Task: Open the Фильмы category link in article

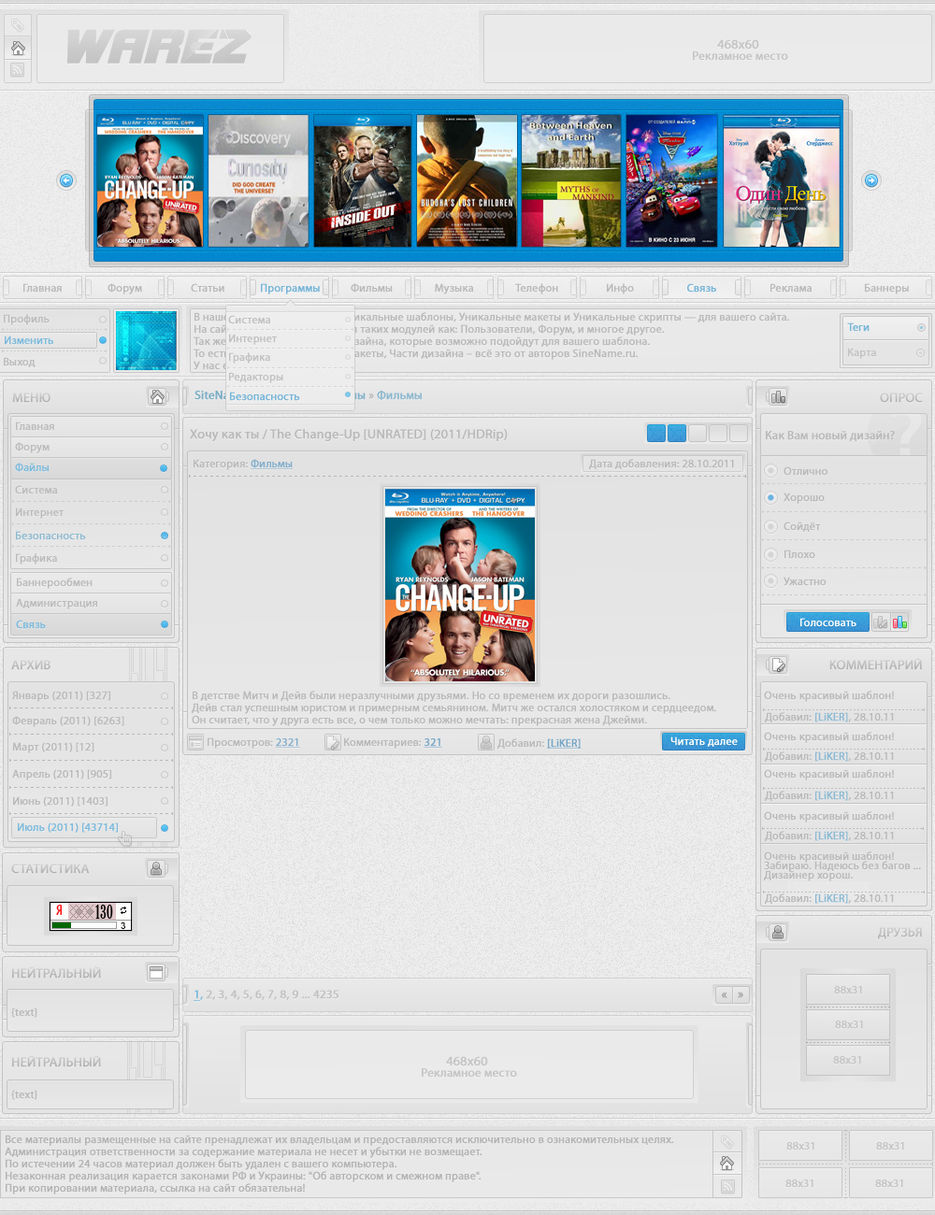Action: point(271,463)
